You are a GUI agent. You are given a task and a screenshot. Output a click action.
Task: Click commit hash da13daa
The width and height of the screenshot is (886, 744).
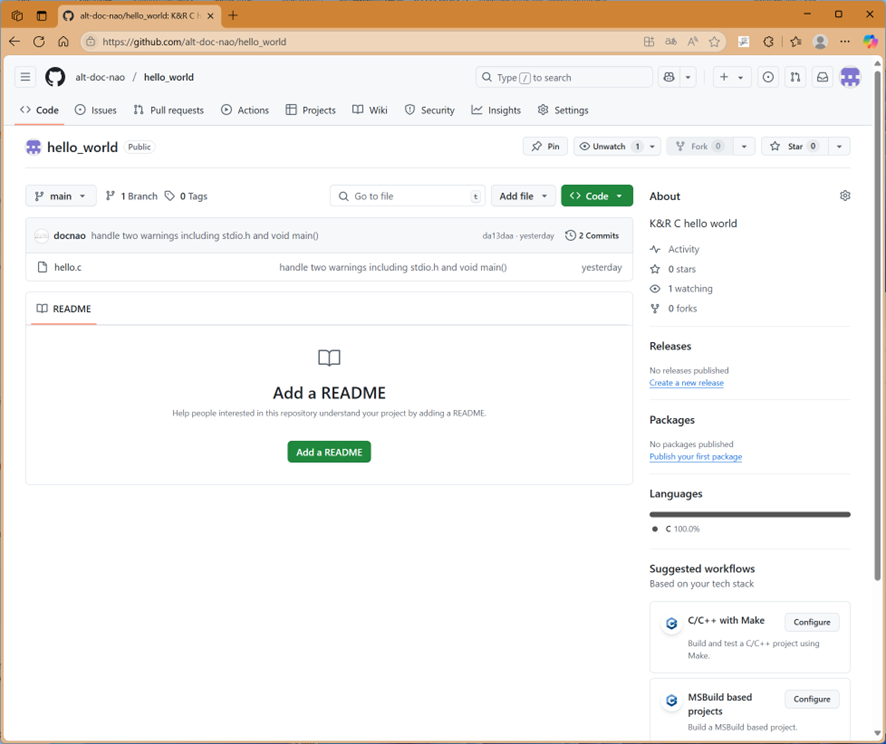coord(497,236)
